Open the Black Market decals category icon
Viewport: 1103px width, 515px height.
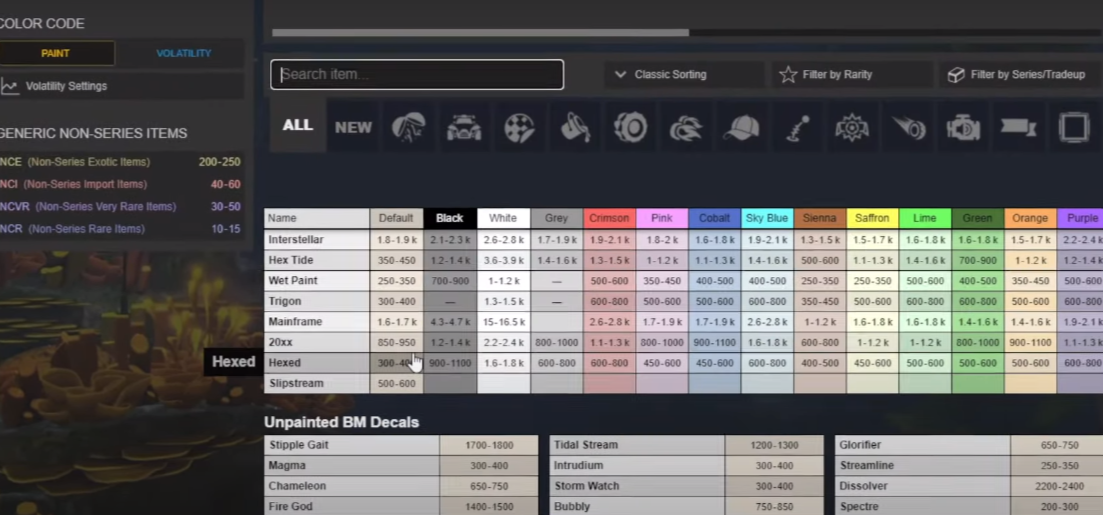tap(409, 127)
